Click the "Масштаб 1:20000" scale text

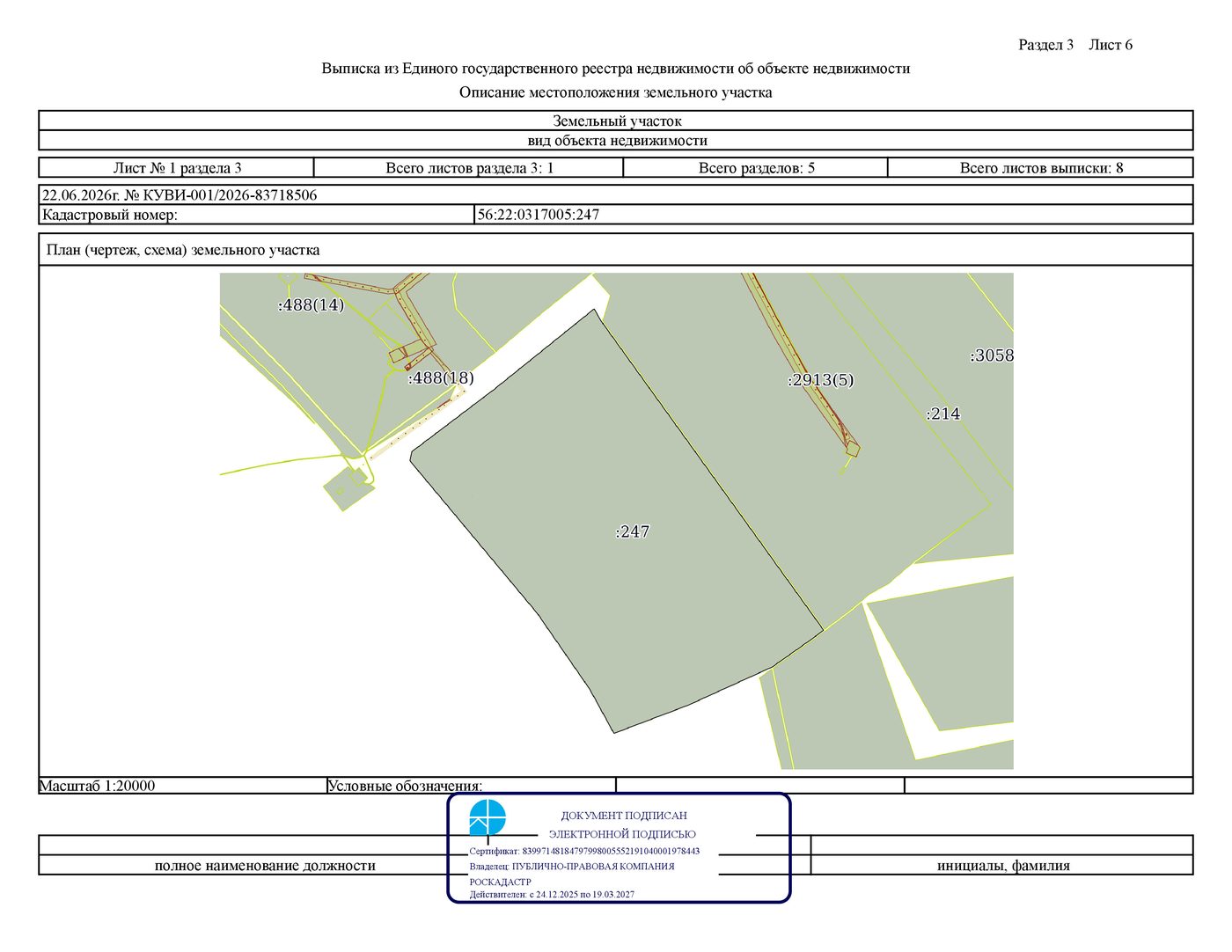click(98, 786)
